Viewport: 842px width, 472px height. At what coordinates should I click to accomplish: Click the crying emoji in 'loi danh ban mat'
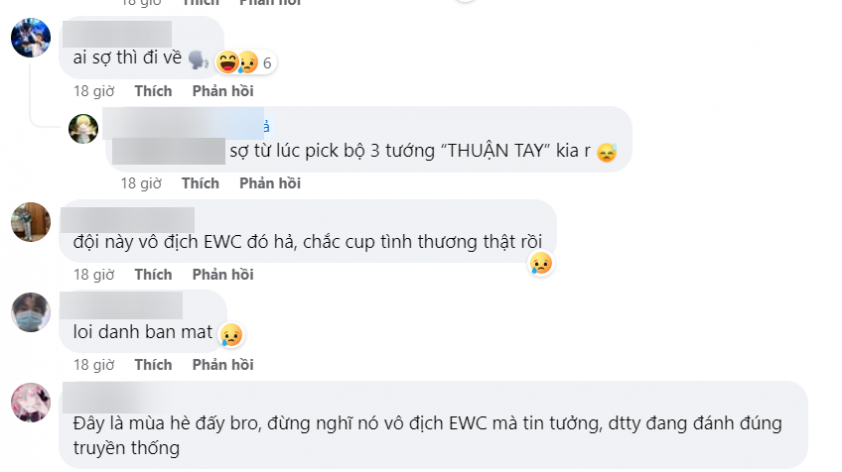(231, 334)
